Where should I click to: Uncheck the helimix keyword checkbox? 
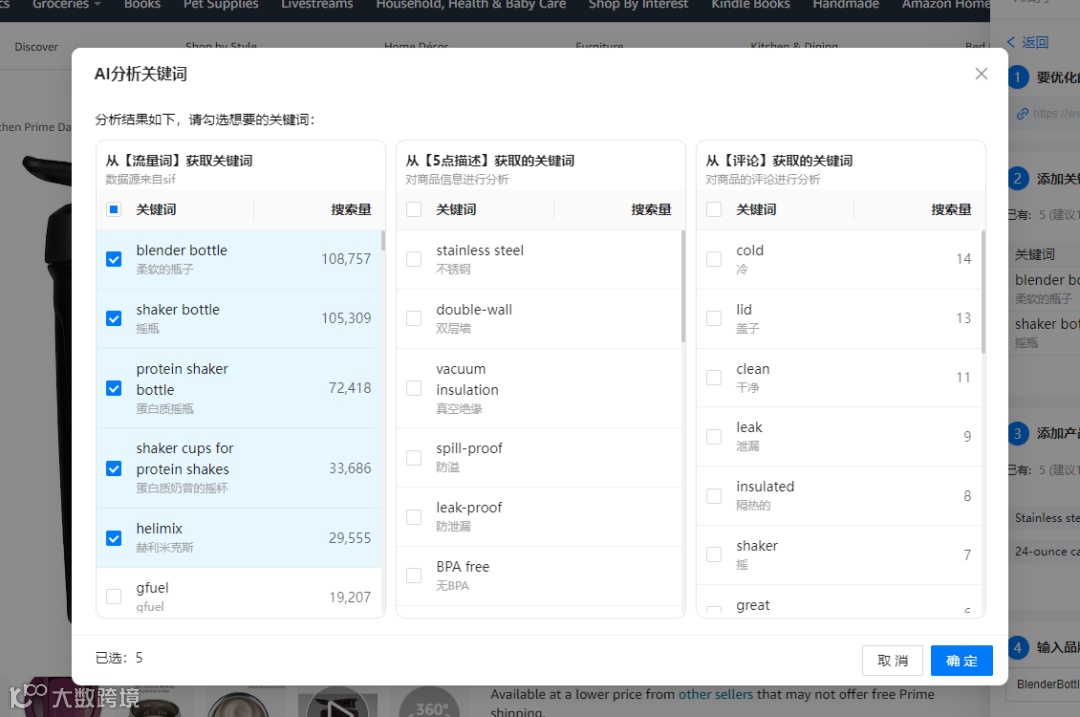pos(113,537)
